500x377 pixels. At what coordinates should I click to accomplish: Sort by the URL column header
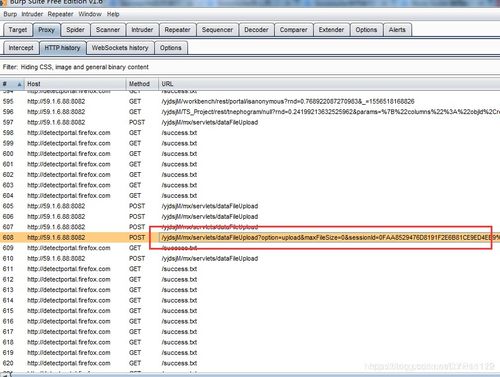[x=329, y=84]
